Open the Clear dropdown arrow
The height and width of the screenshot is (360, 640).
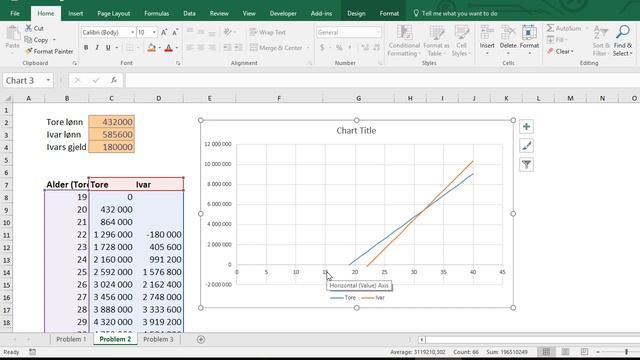(572, 51)
